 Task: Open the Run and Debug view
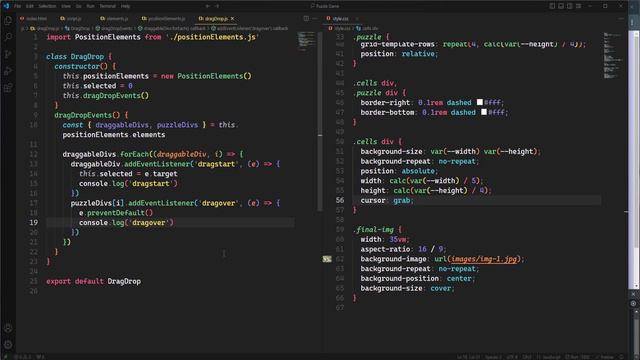tap(8, 71)
